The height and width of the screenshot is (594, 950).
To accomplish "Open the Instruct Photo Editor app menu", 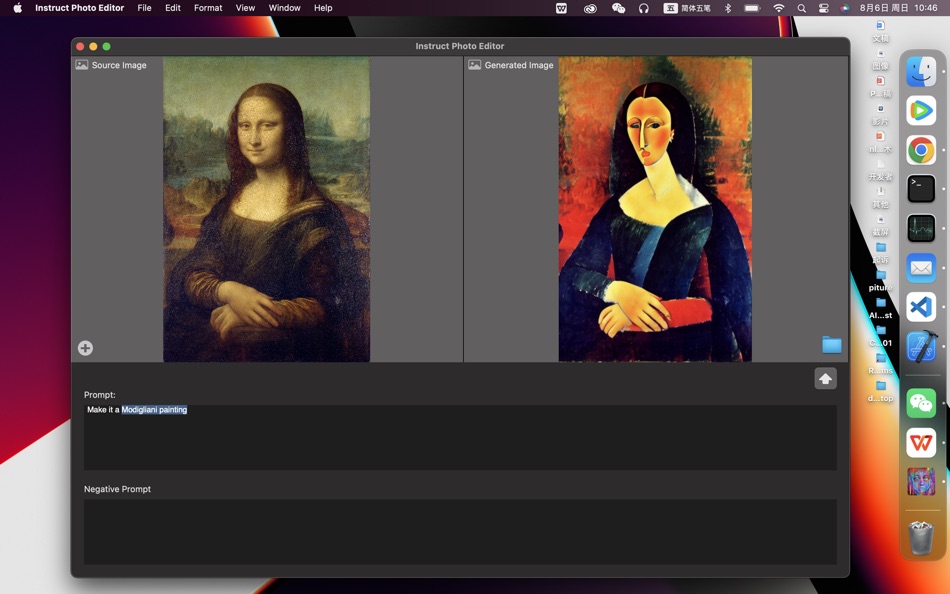I will 79,8.
